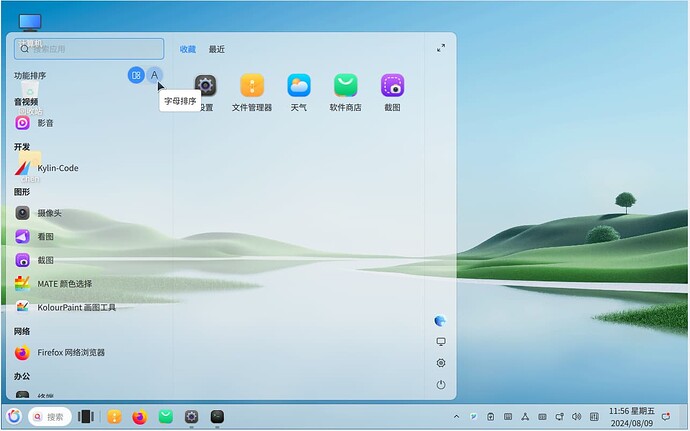This screenshot has height=431, width=690.
Task: Click the power button in the start menu
Action: (441, 385)
